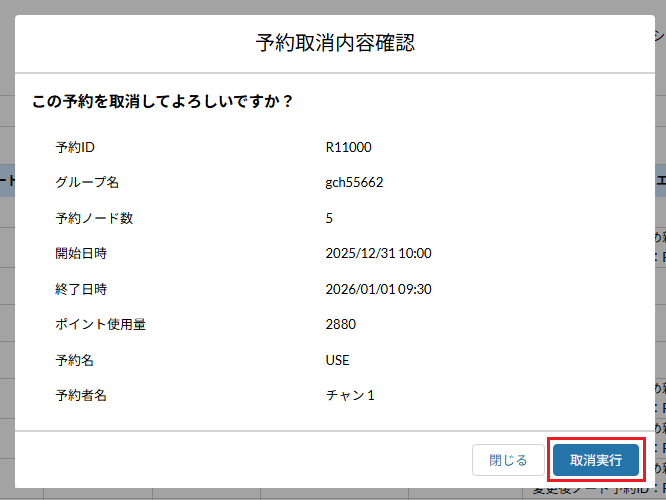Click the reservation name value USE

pos(338,360)
